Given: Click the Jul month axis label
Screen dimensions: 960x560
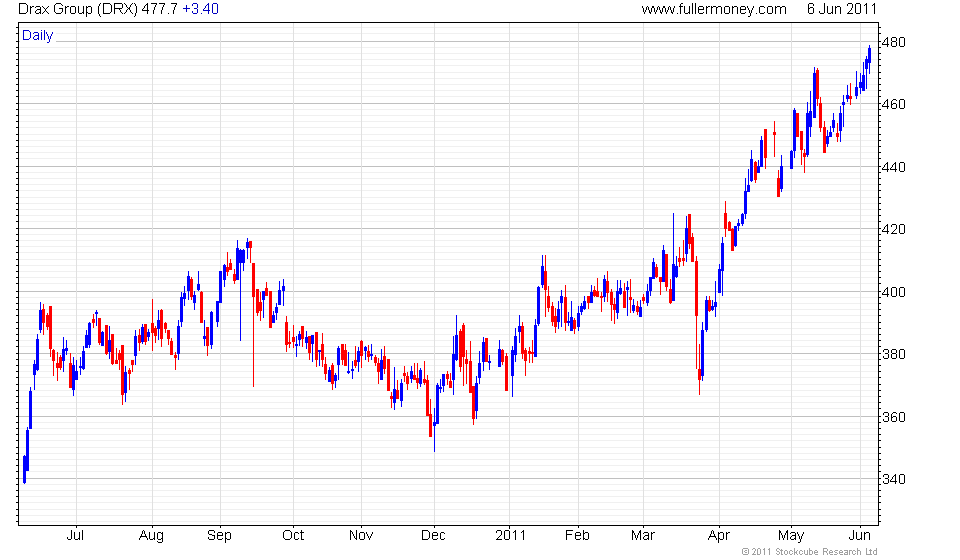Looking at the screenshot, I should click(75, 536).
